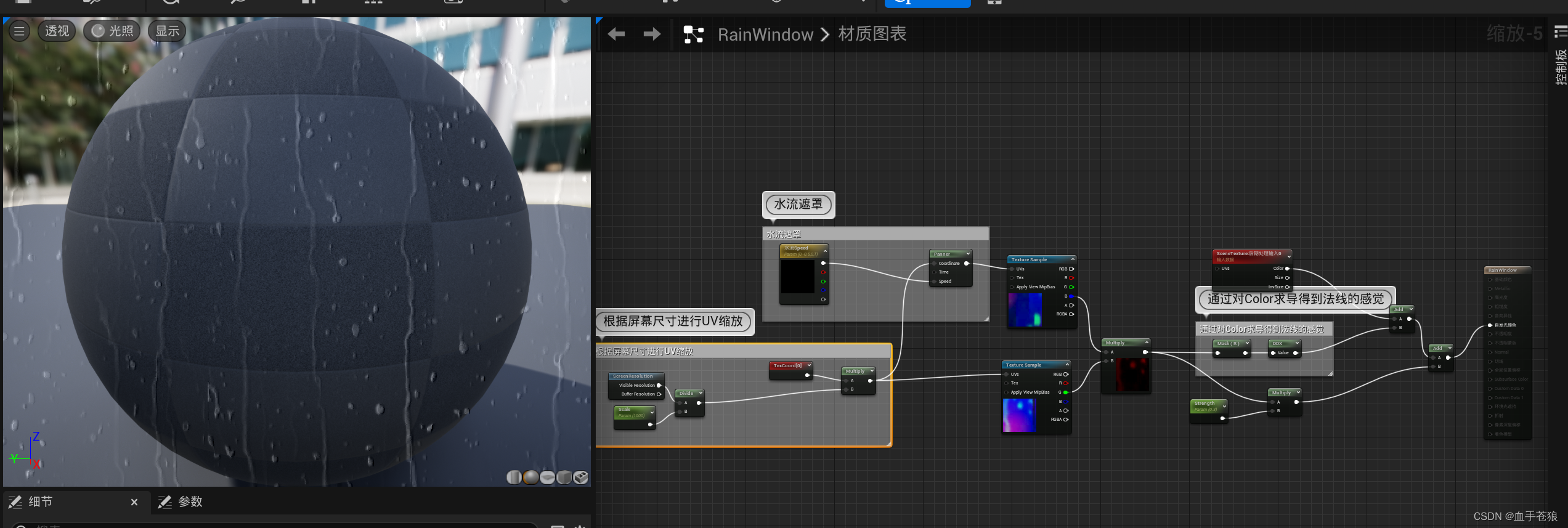Open the viewport hamburger options menu
The image size is (1568, 528).
pos(19,31)
